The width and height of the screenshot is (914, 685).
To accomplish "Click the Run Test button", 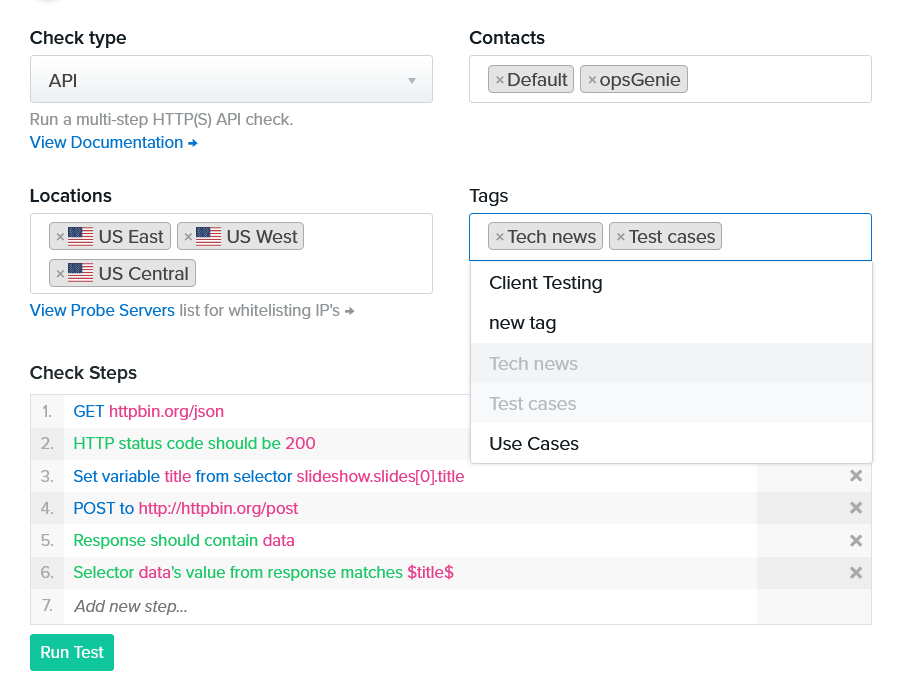I will (x=71, y=652).
